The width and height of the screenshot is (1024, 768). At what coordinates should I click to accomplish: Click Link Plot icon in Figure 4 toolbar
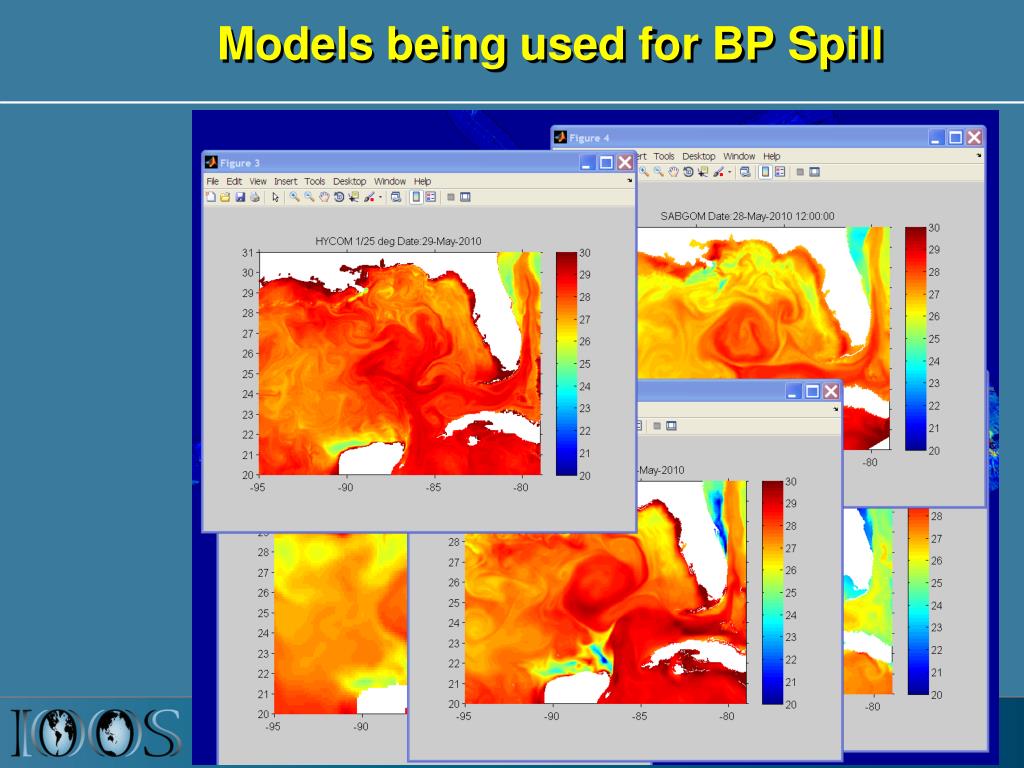click(x=745, y=172)
